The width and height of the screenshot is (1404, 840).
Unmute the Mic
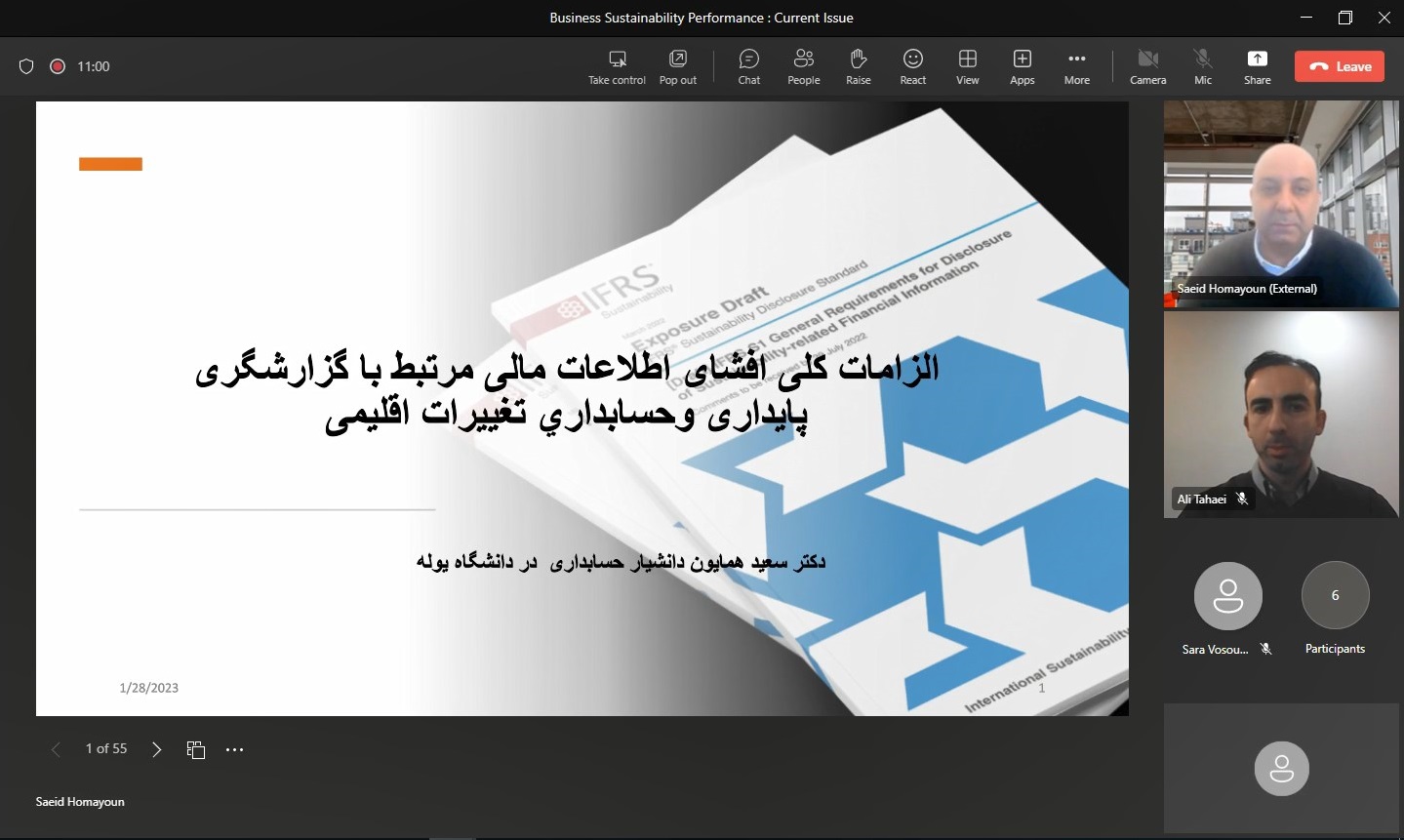pyautogui.click(x=1203, y=67)
